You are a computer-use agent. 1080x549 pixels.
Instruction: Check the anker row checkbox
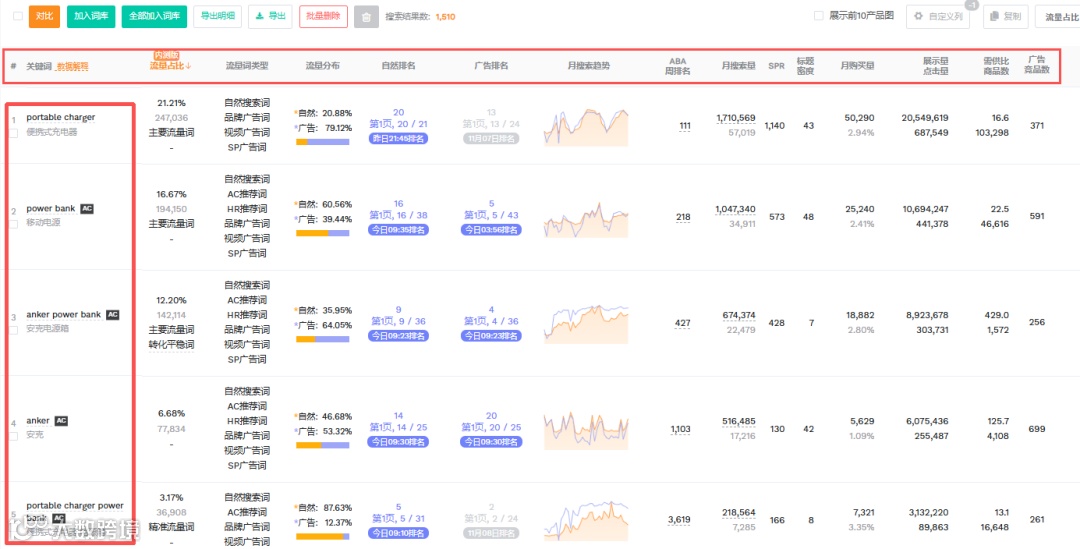click(14, 435)
